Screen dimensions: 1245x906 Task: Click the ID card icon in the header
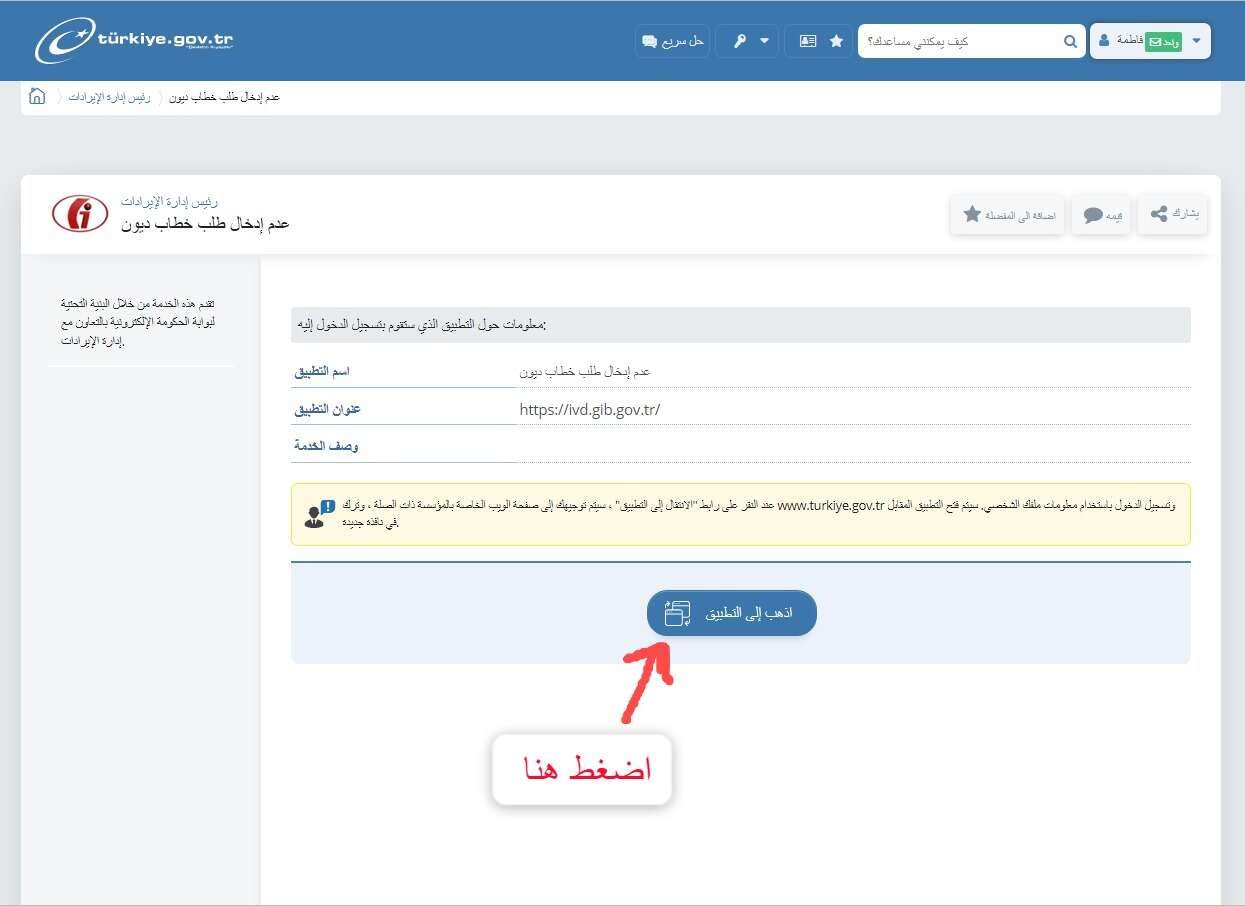point(807,41)
